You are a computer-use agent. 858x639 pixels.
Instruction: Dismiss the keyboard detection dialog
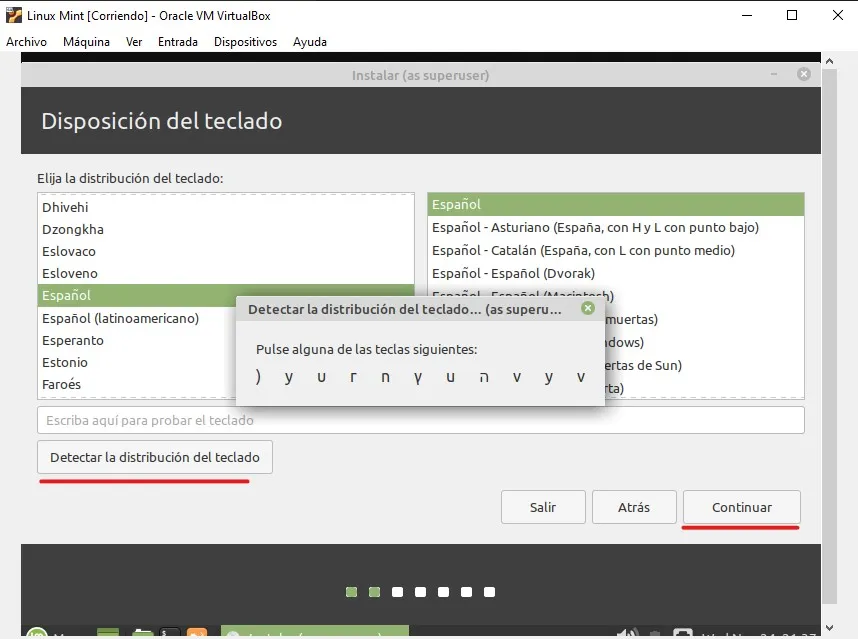[x=589, y=308]
